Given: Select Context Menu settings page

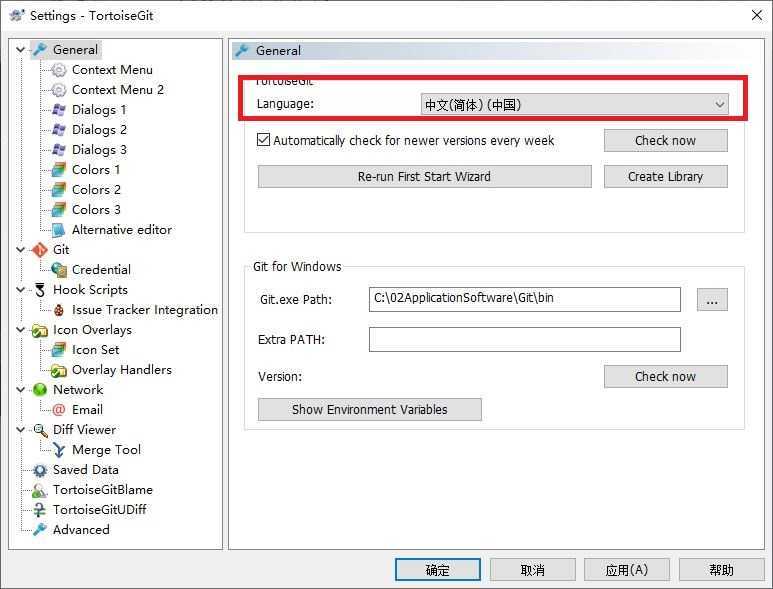Looking at the screenshot, I should click(112, 70).
